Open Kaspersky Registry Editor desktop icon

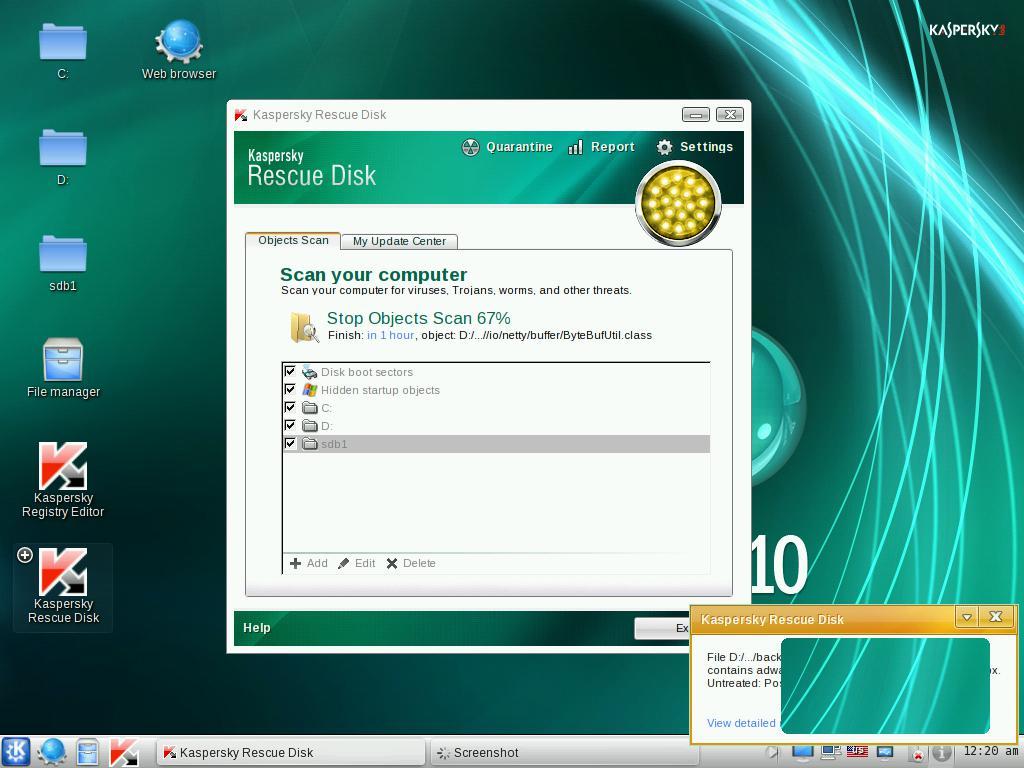click(63, 479)
